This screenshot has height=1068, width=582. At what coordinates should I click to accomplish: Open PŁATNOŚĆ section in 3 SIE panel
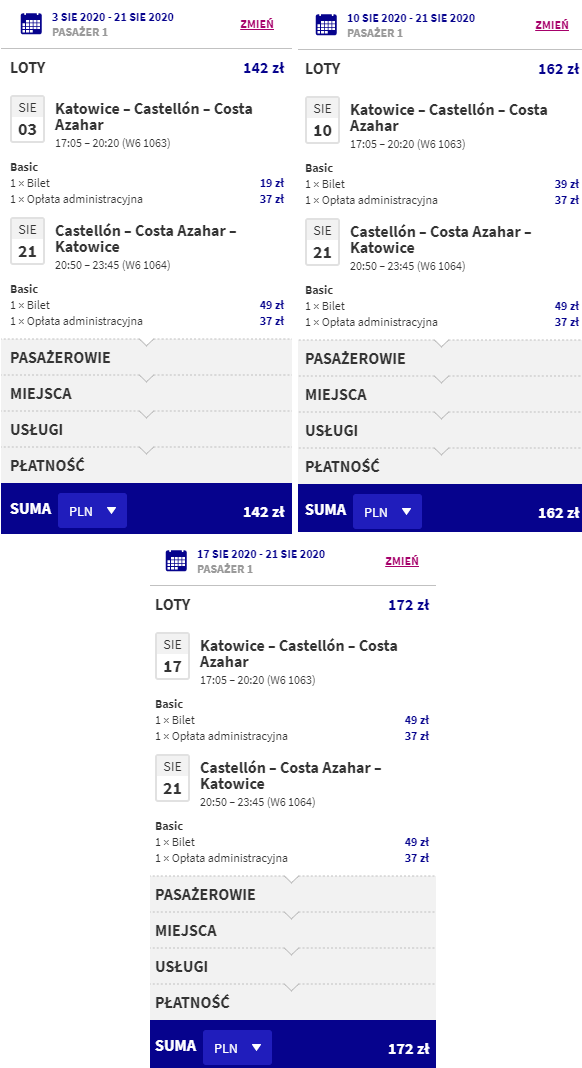coord(147,466)
